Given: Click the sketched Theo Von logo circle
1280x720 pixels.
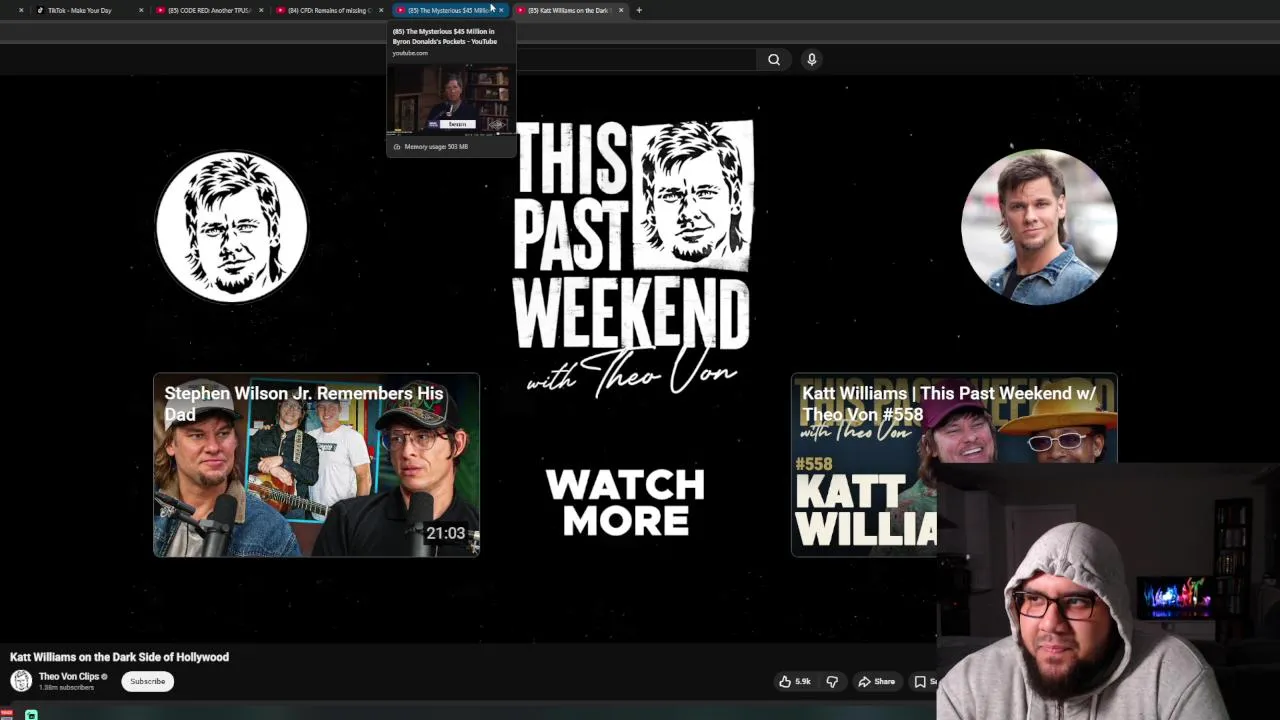Looking at the screenshot, I should pos(231,227).
